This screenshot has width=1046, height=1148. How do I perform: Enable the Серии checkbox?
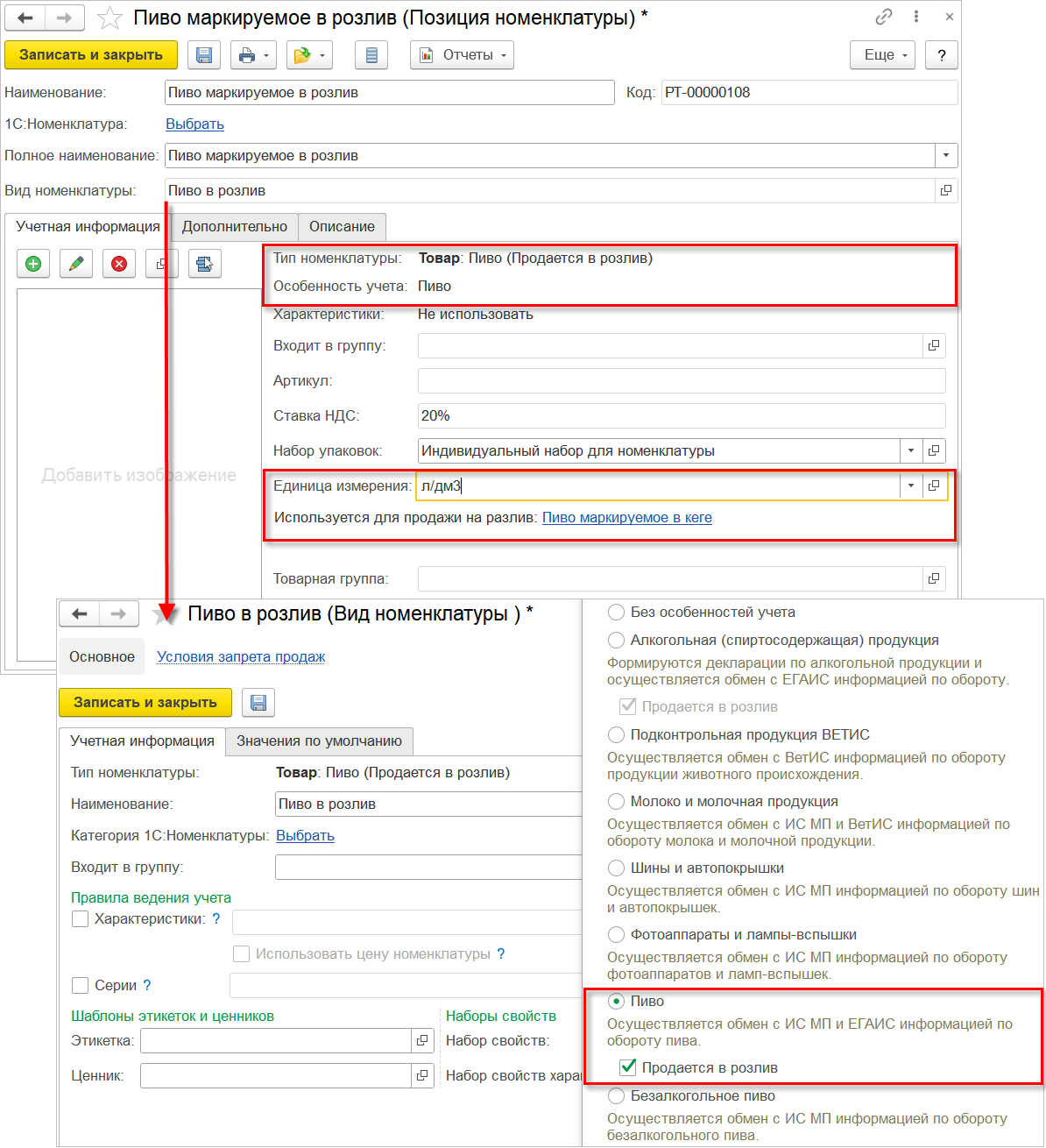[80, 985]
